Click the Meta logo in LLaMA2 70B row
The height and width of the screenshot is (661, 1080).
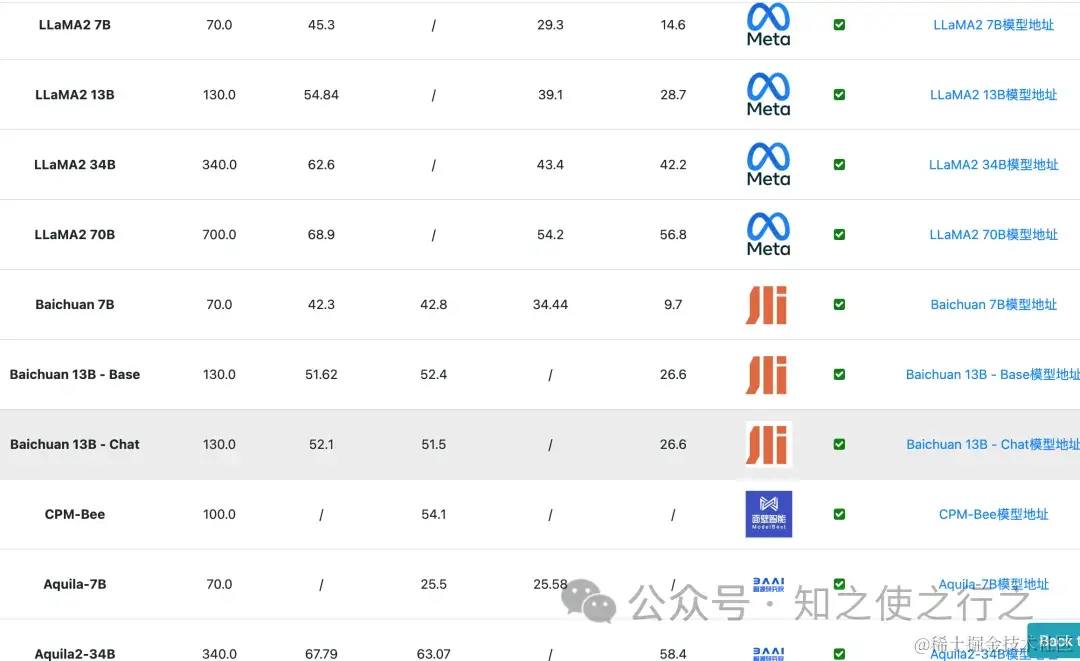[x=769, y=234]
